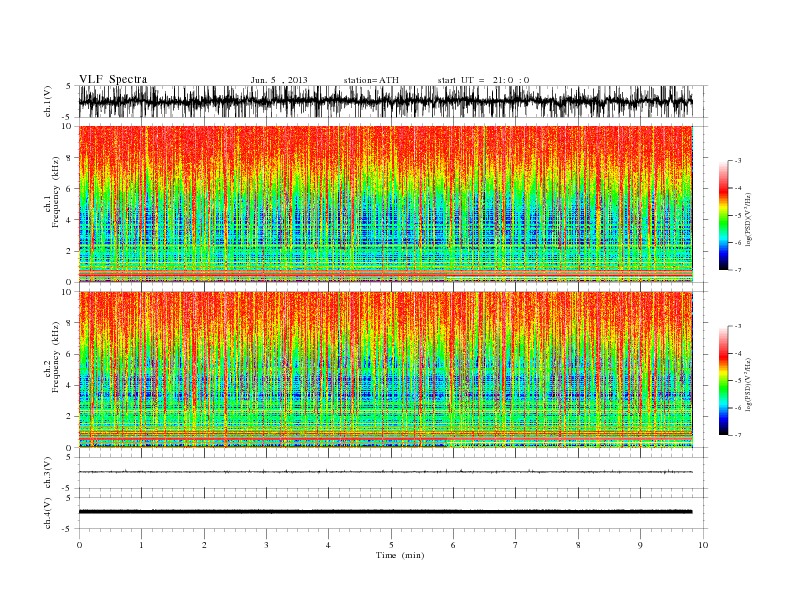Click the "ch.3(V)" y-axis label
Viewport: 792px width, 612px height.
pos(48,473)
